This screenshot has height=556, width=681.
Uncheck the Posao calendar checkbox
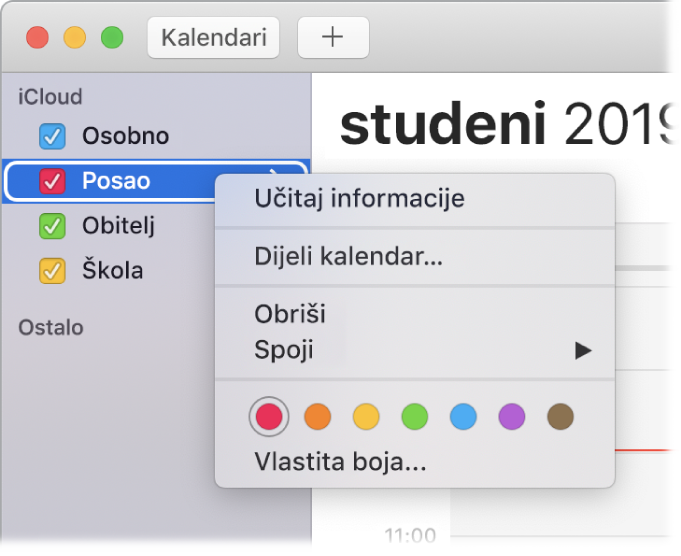coord(52,181)
